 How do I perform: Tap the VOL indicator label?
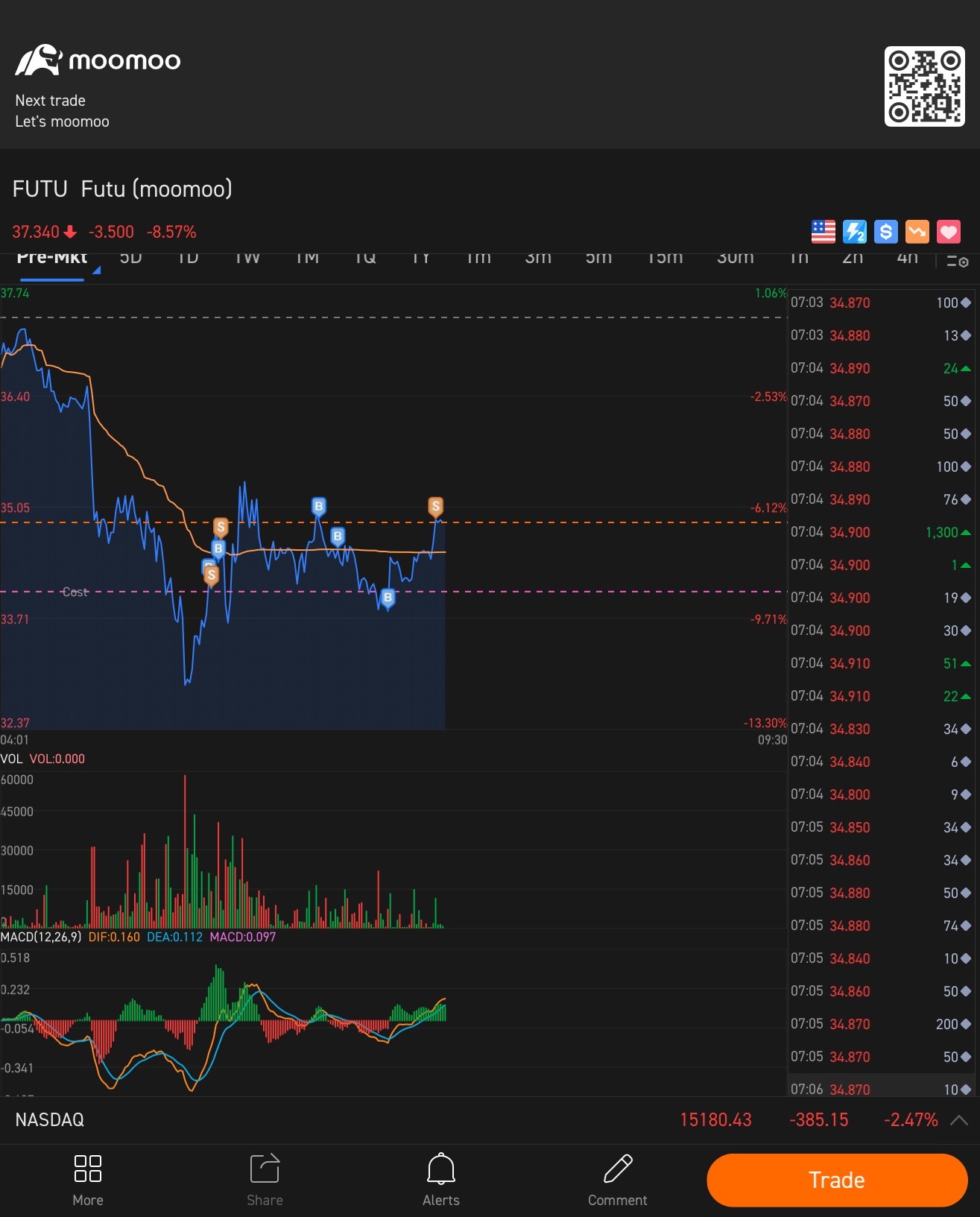(11, 759)
